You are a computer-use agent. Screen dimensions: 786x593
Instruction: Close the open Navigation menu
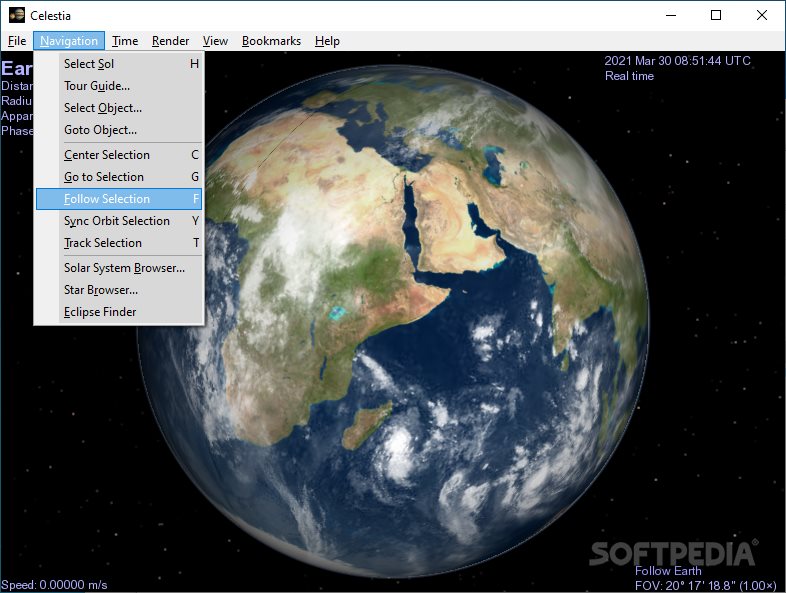point(69,41)
